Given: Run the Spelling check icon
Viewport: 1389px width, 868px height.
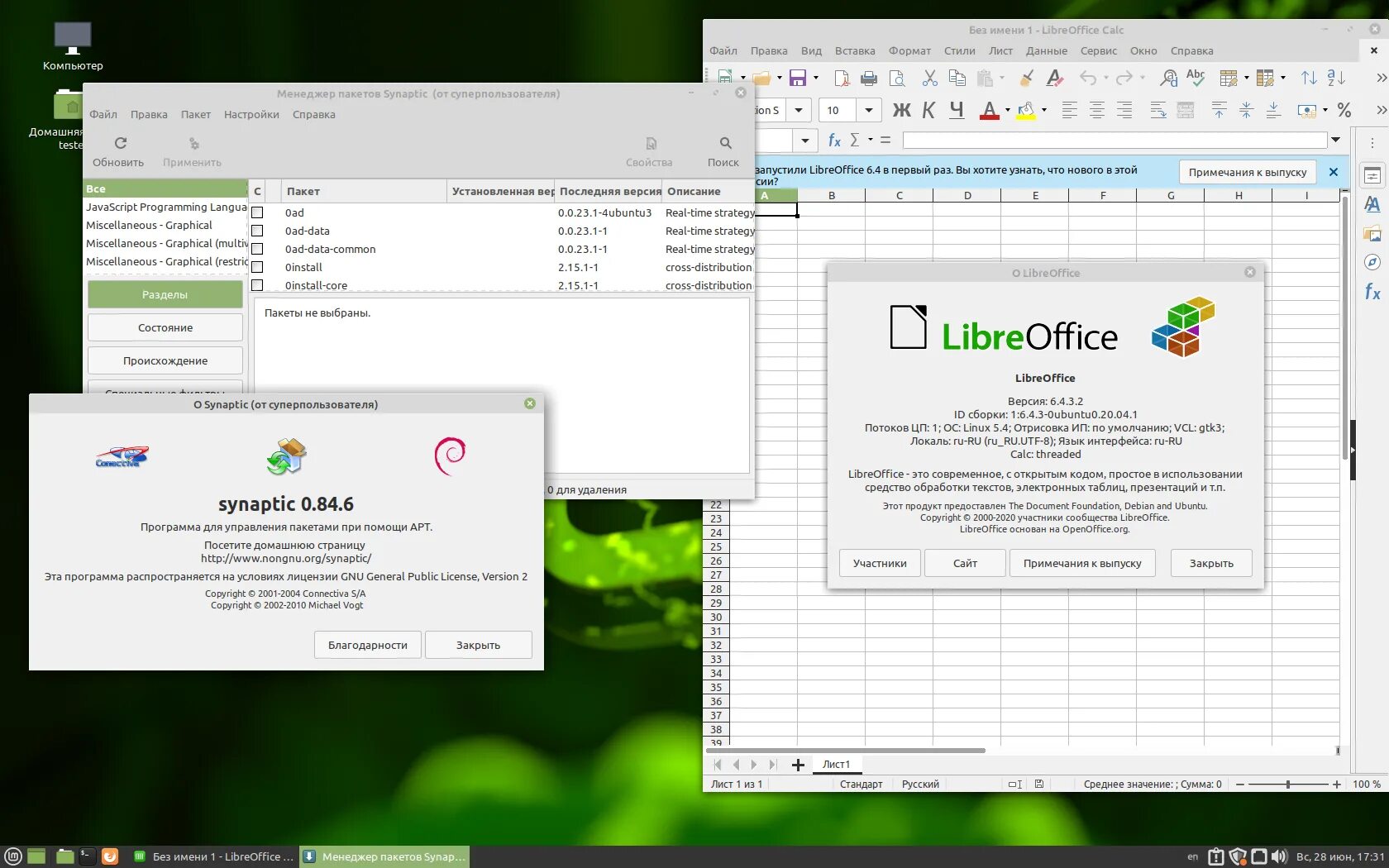Looking at the screenshot, I should [x=1196, y=78].
